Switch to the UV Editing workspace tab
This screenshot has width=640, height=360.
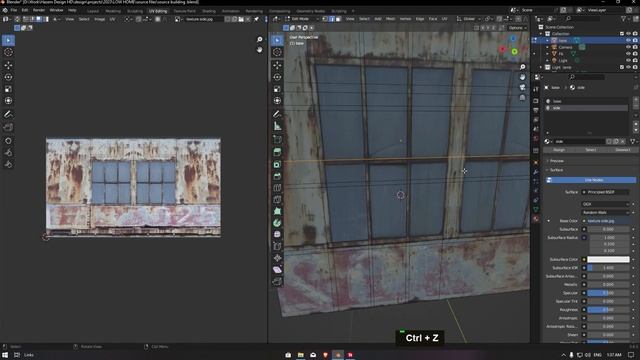[x=158, y=11]
